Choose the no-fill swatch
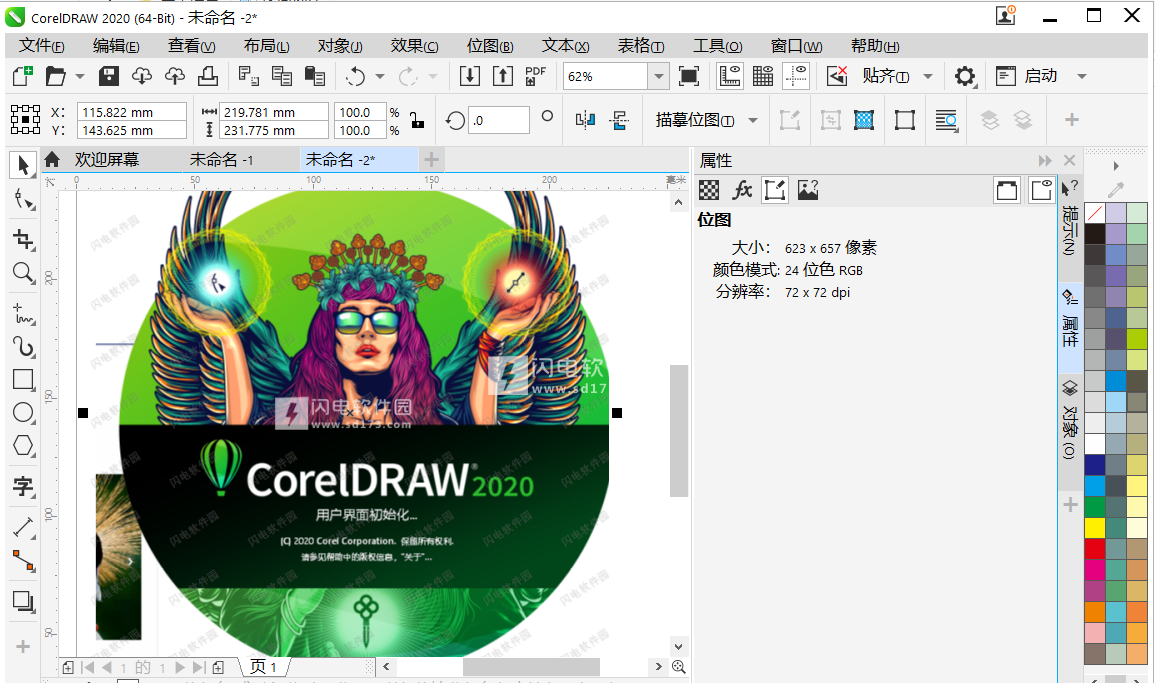 click(1095, 213)
